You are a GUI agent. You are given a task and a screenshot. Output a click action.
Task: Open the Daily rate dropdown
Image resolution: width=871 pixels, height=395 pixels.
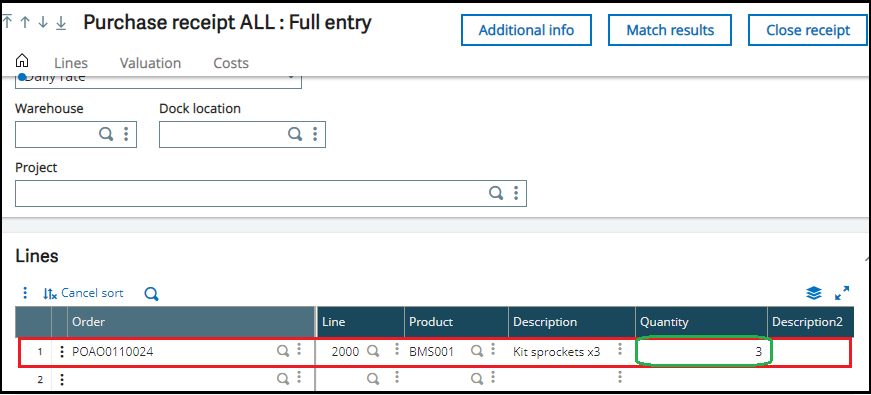pyautogui.click(x=158, y=78)
